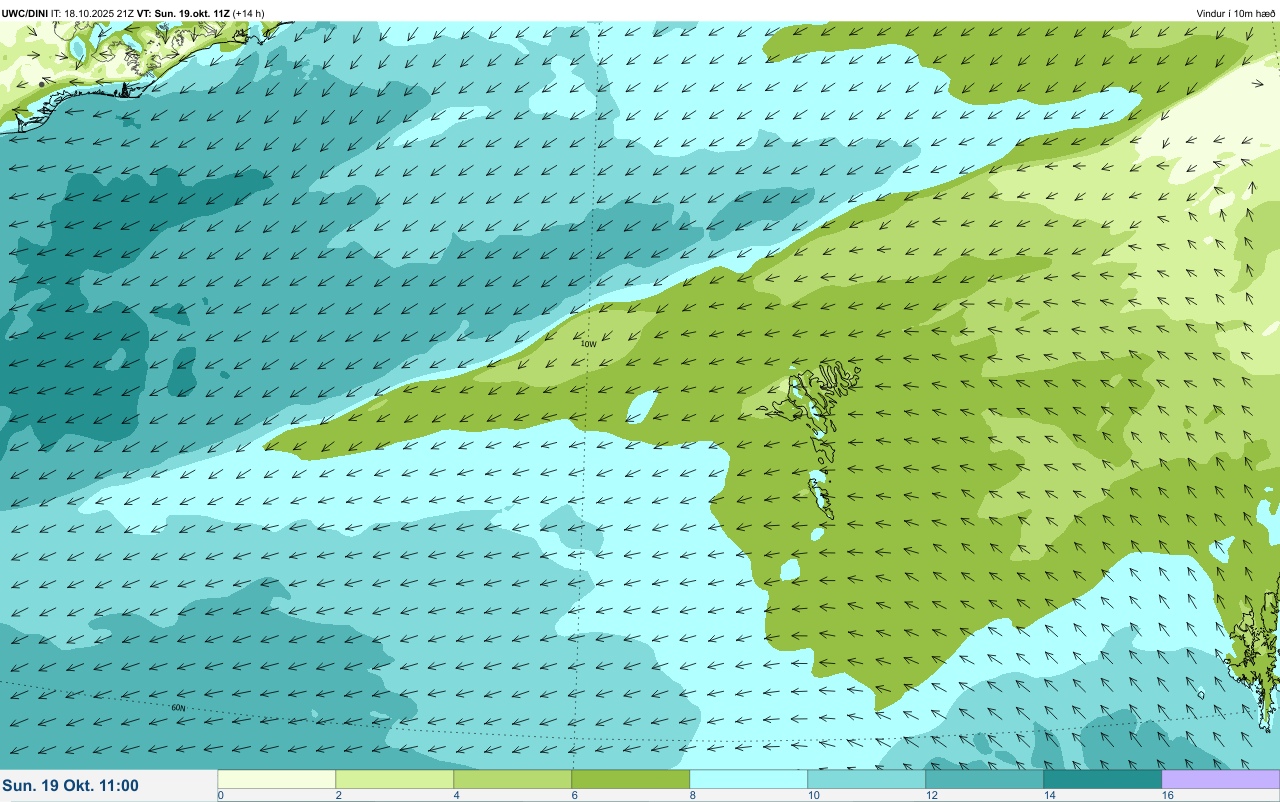The image size is (1280, 802).
Task: Click the medium green 4-6 legend swatch
Action: click(512, 779)
